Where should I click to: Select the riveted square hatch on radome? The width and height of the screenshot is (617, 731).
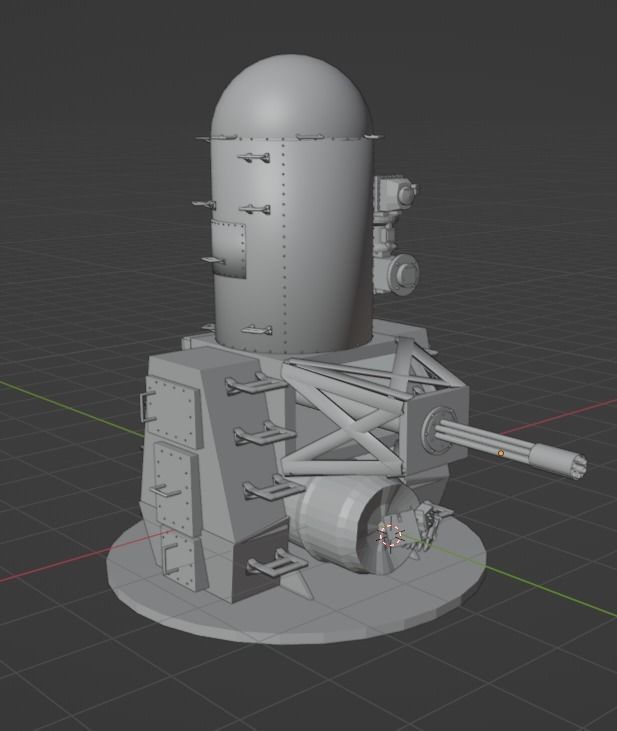tap(229, 249)
